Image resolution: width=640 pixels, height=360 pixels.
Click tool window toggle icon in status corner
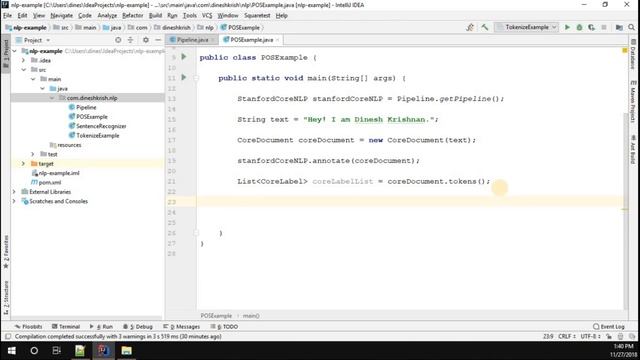(x=8, y=337)
